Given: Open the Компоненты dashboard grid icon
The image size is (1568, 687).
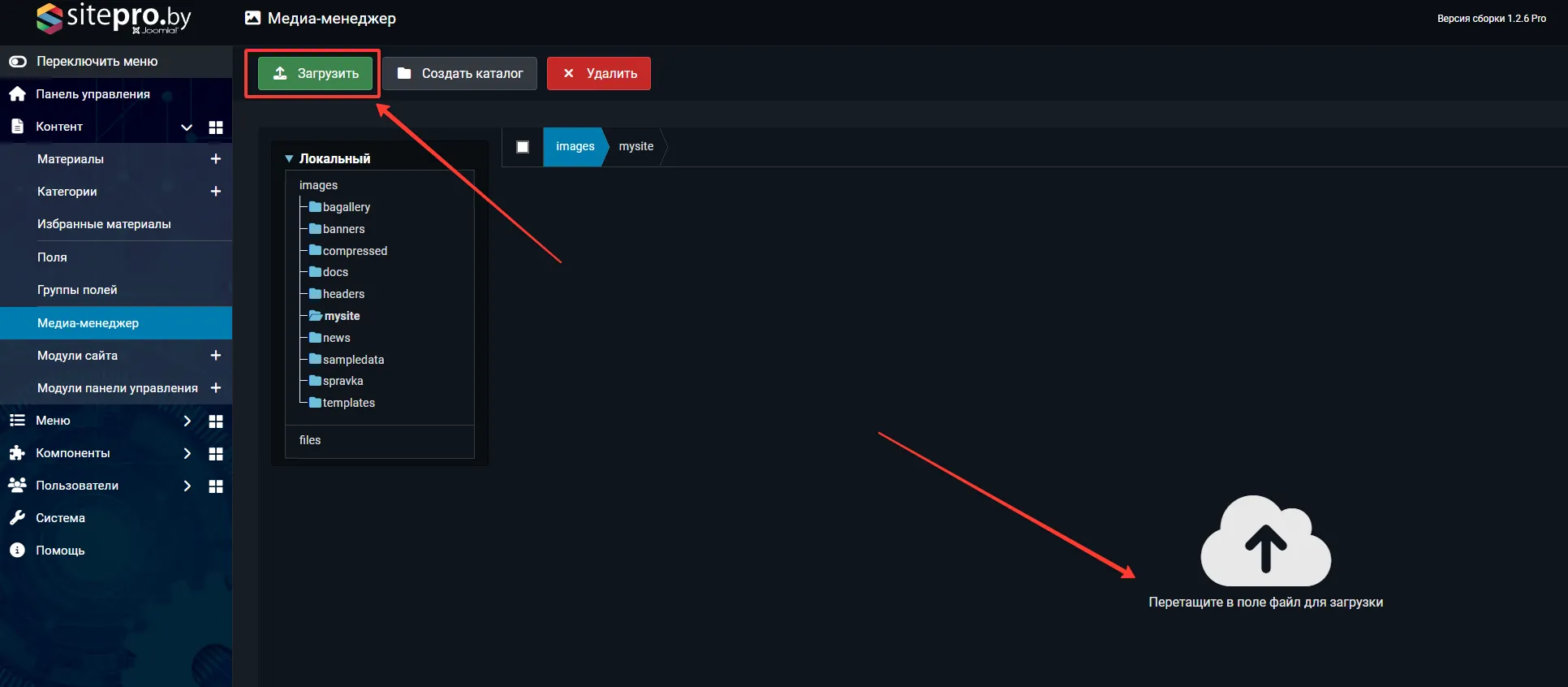Looking at the screenshot, I should (x=216, y=454).
